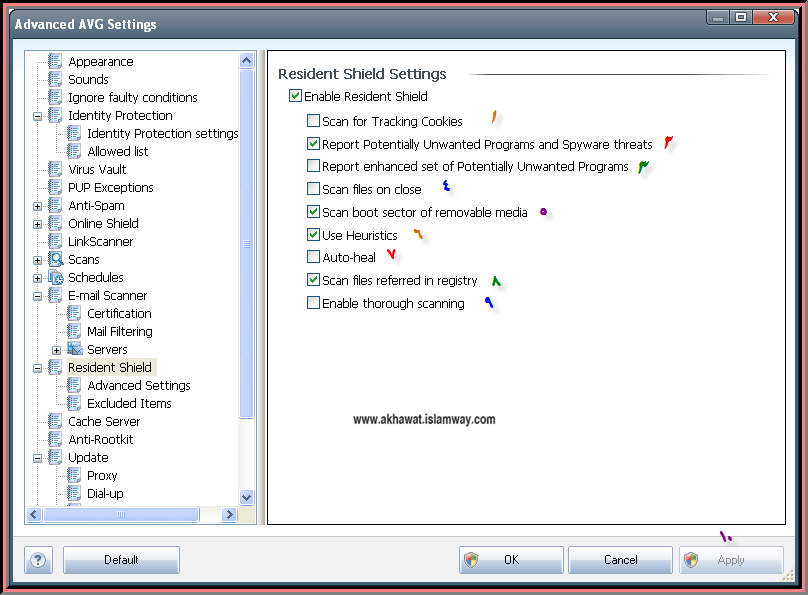The width and height of the screenshot is (808, 595).
Task: Uncheck Enable Resident Shield
Action: click(x=295, y=96)
